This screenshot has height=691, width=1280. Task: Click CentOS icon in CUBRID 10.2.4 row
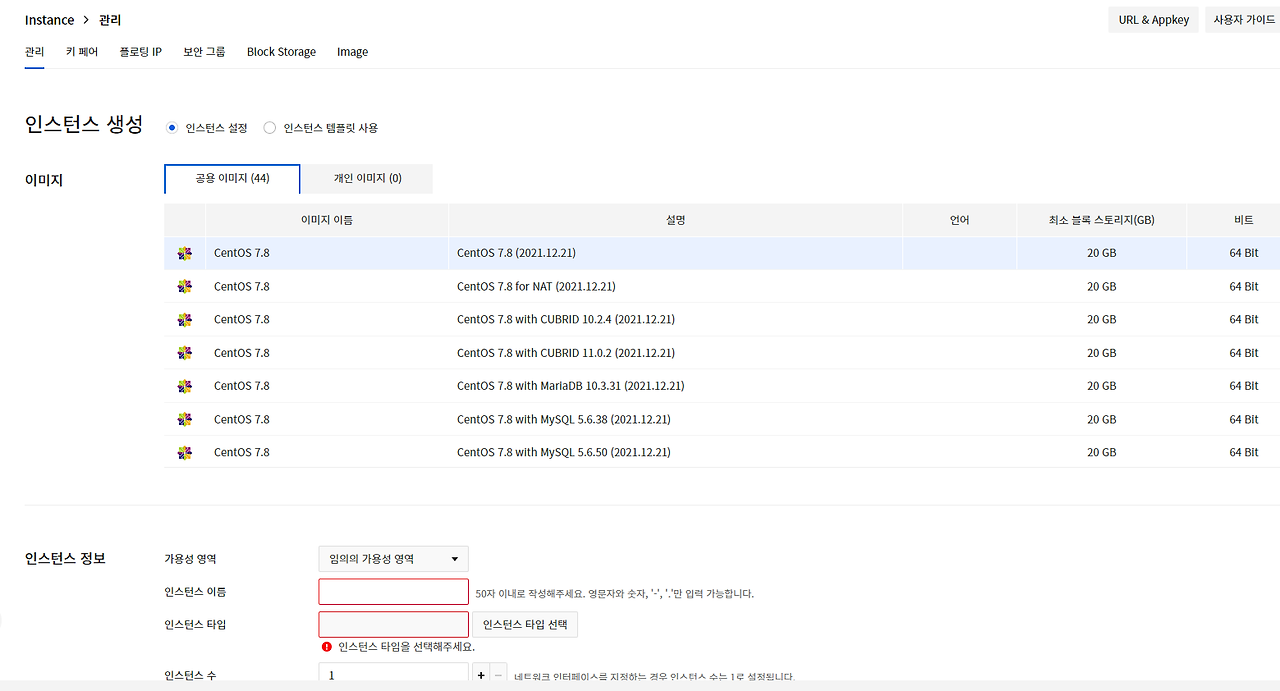pyautogui.click(x=184, y=320)
